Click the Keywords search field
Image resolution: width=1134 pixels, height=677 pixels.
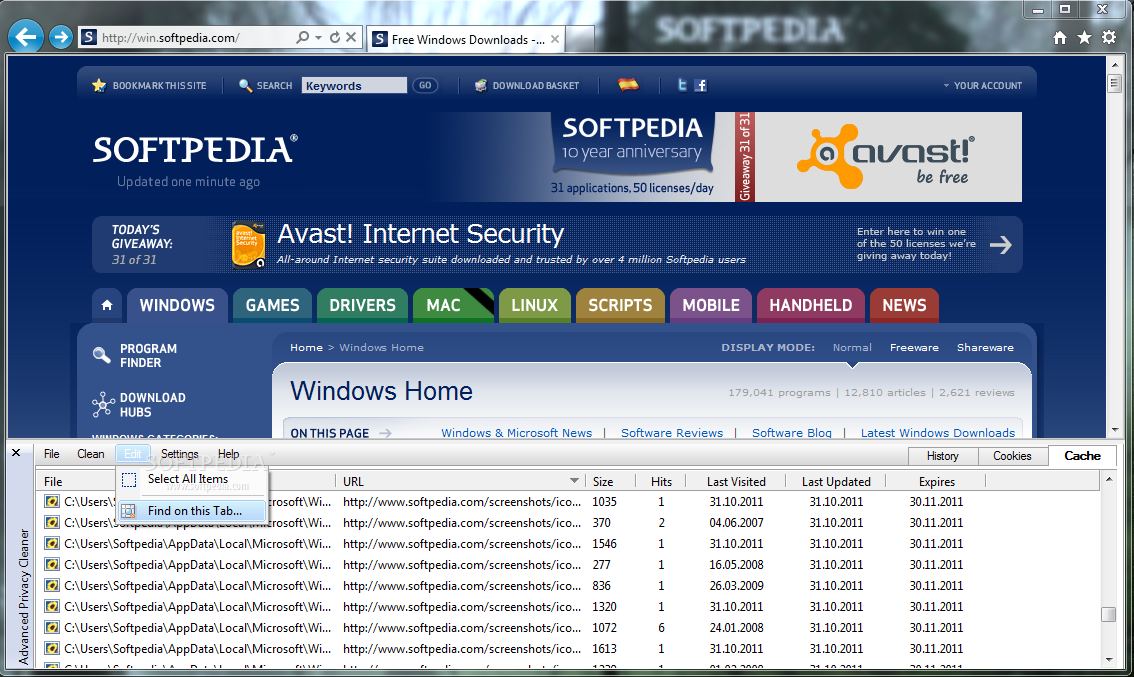pos(354,85)
